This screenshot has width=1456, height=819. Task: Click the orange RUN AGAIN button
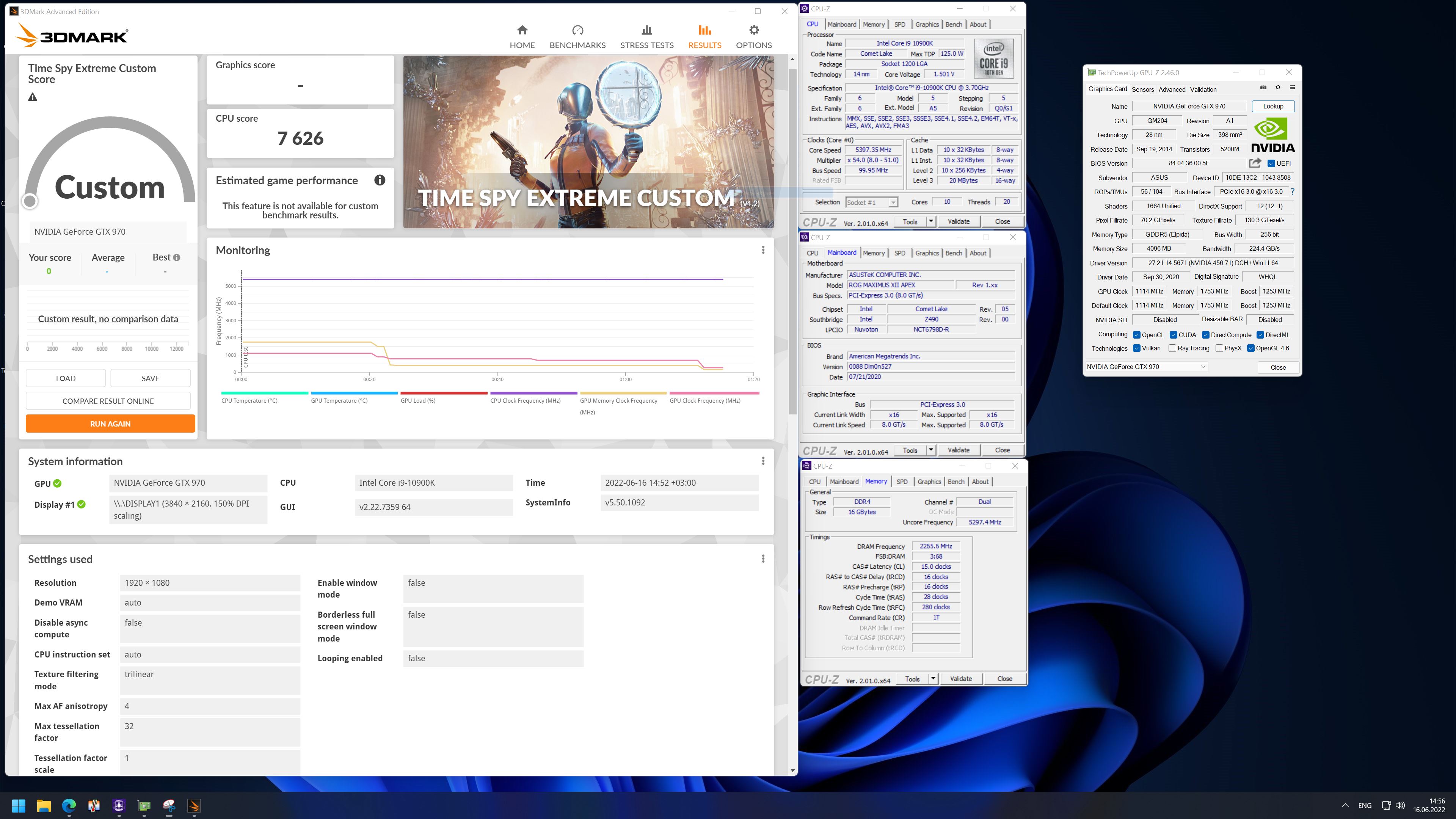click(x=110, y=424)
